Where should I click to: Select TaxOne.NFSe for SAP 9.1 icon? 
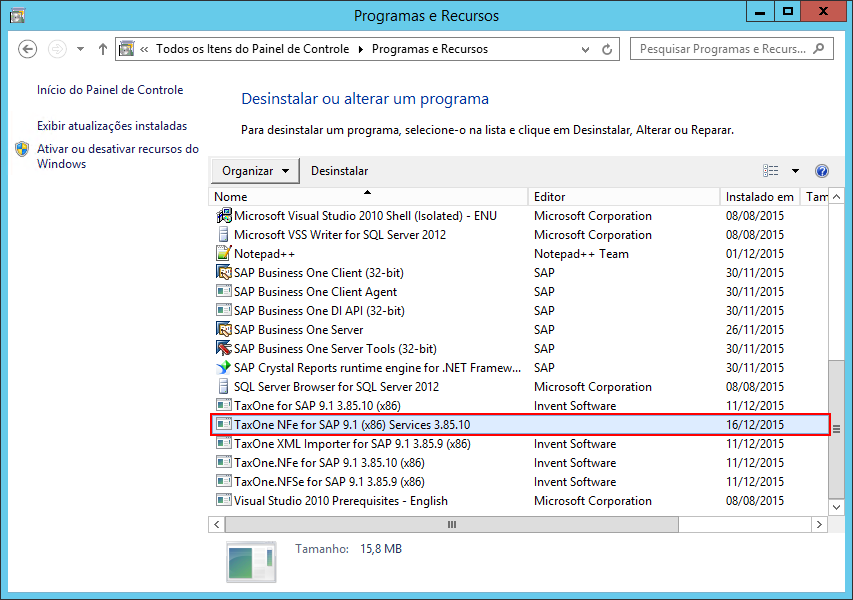point(224,481)
